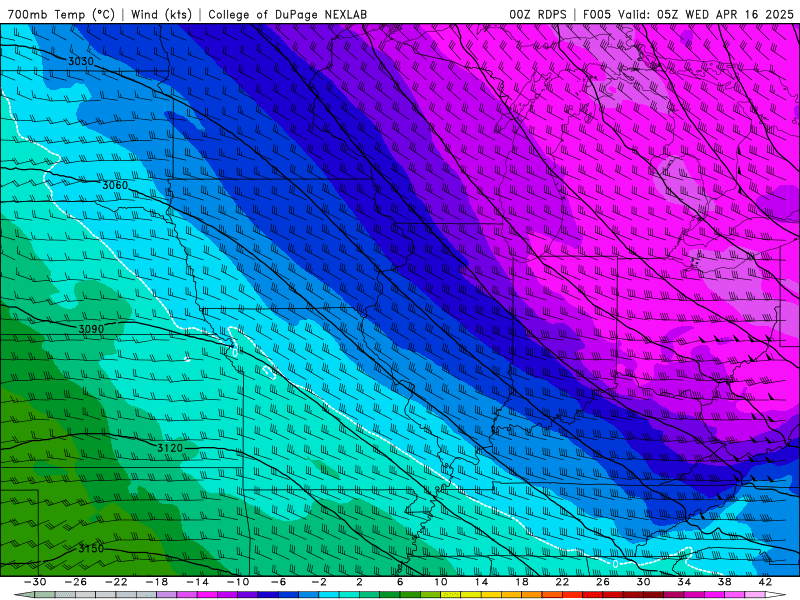Viewport: 800px width, 600px height.
Task: Pick the bright red swatch below the 26 label
Action: pos(593,595)
